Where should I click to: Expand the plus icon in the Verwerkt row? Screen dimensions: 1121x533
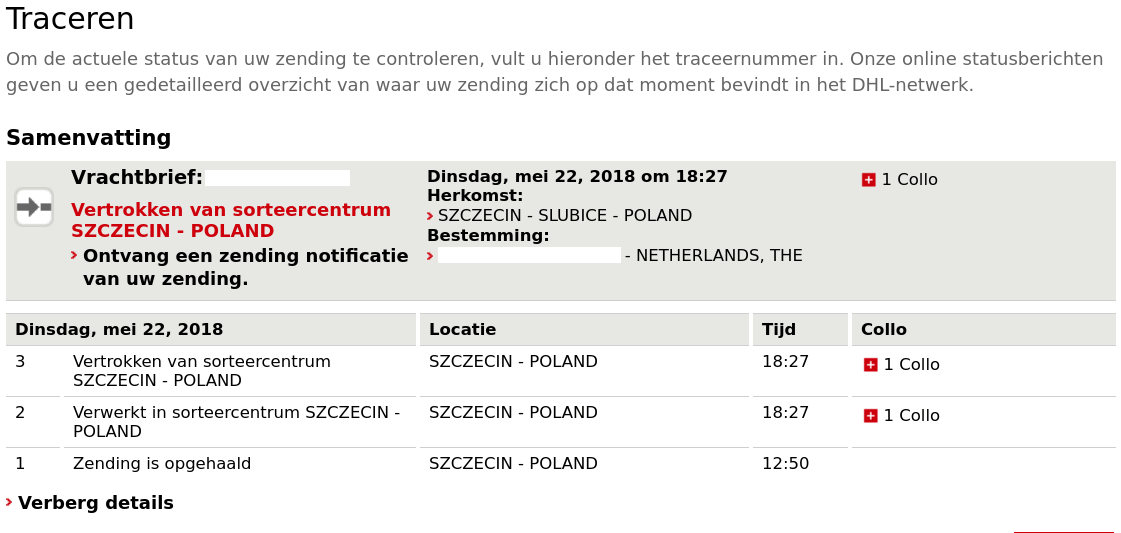pos(870,416)
